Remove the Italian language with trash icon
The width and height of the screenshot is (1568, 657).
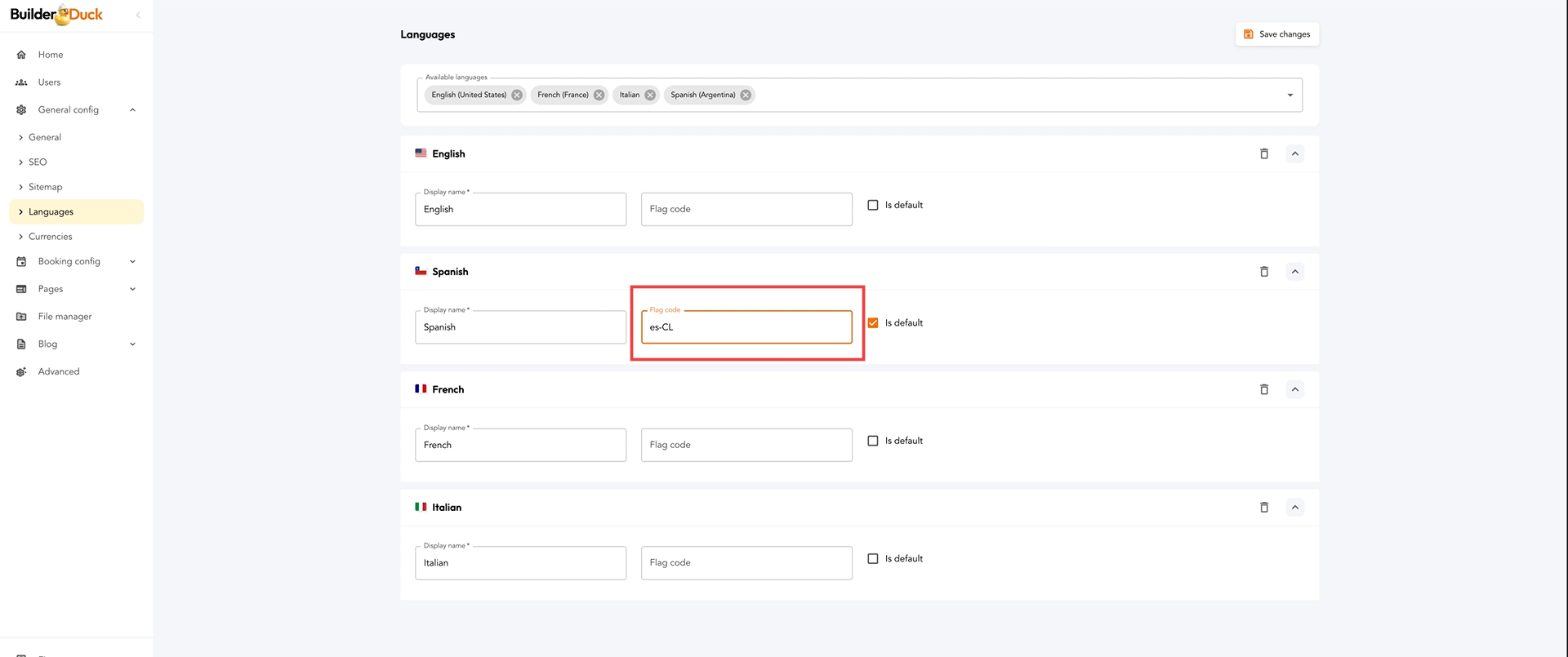click(x=1263, y=508)
